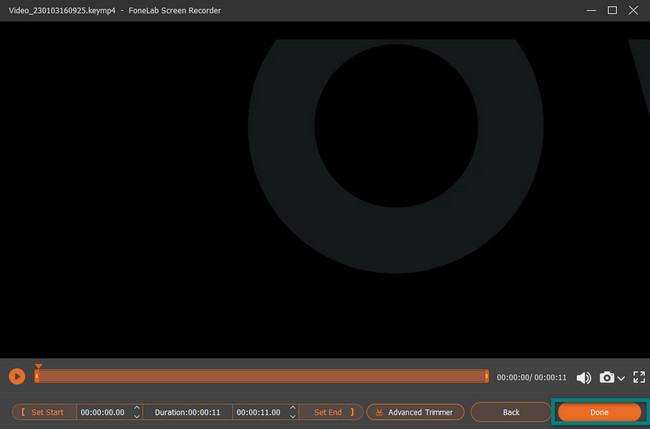This screenshot has height=429, width=650.
Task: Click the Set Start button
Action: (x=44, y=412)
